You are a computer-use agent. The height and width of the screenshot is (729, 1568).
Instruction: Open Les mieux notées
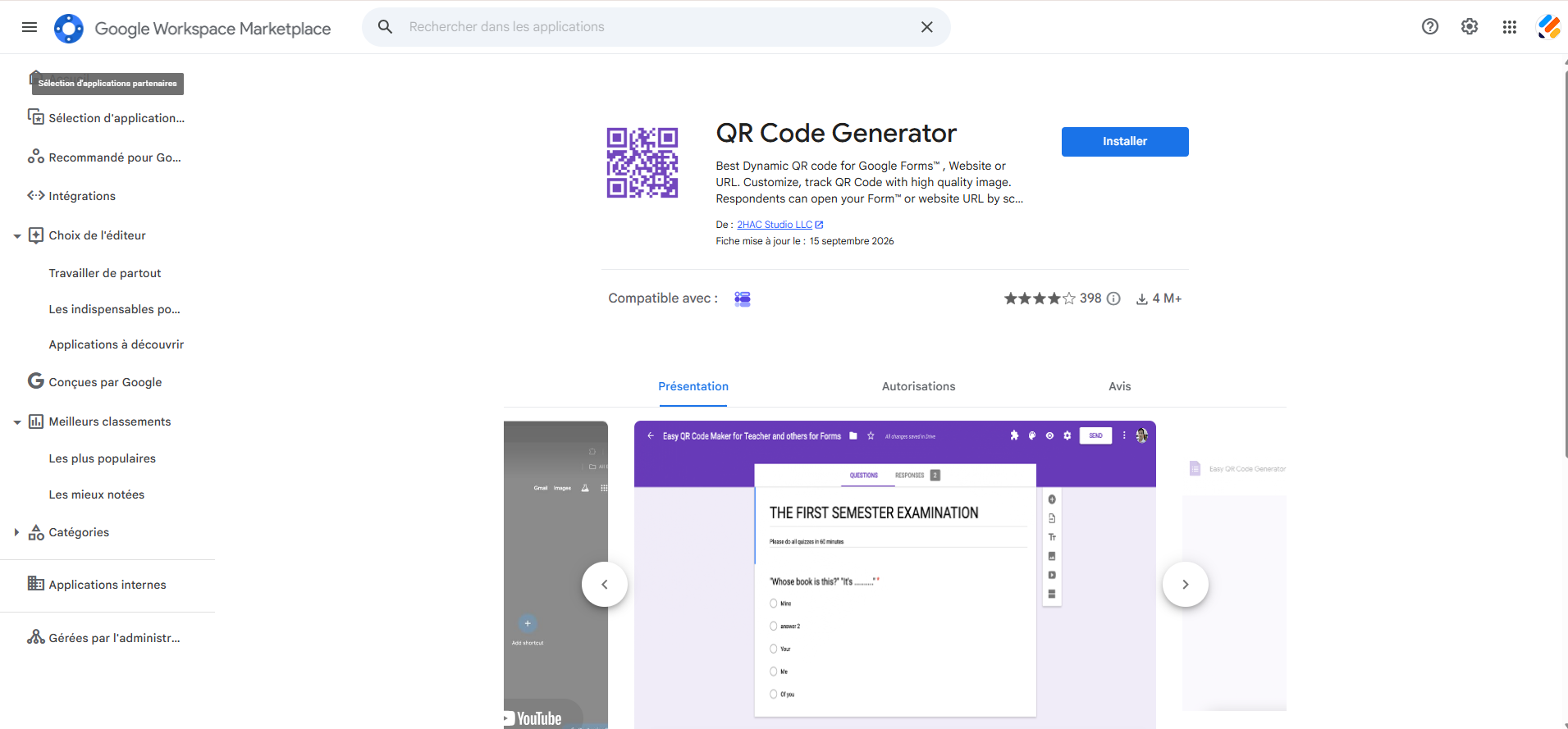[x=96, y=494]
